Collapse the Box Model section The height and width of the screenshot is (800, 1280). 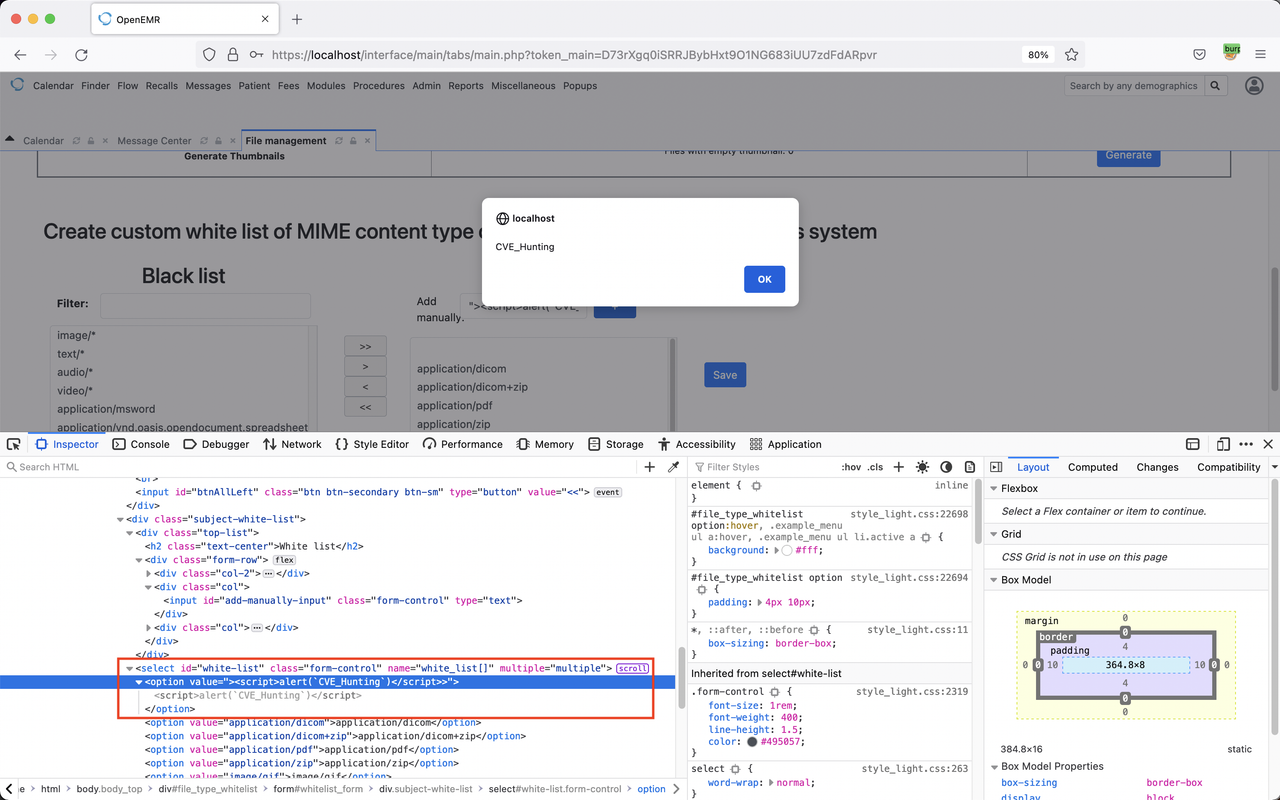coord(994,580)
